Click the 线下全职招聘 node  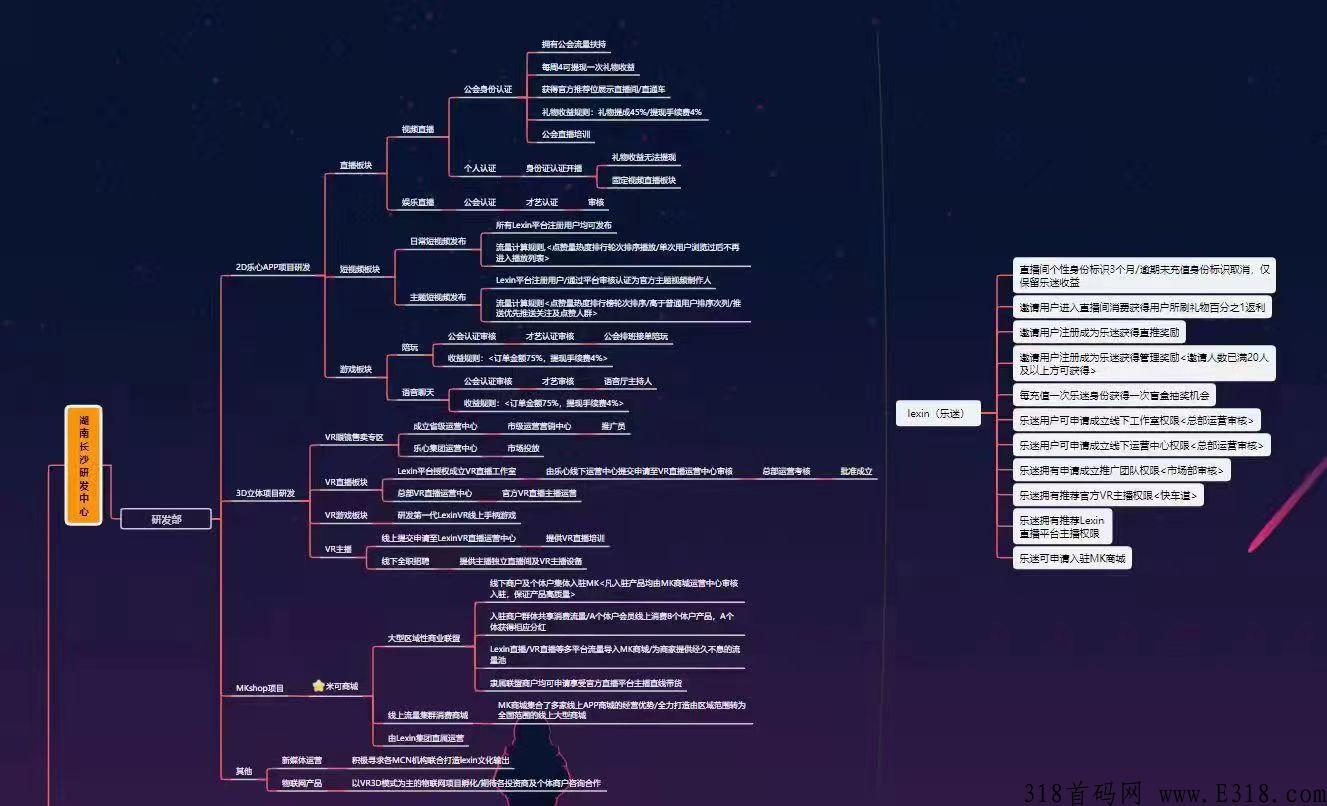(x=405, y=561)
